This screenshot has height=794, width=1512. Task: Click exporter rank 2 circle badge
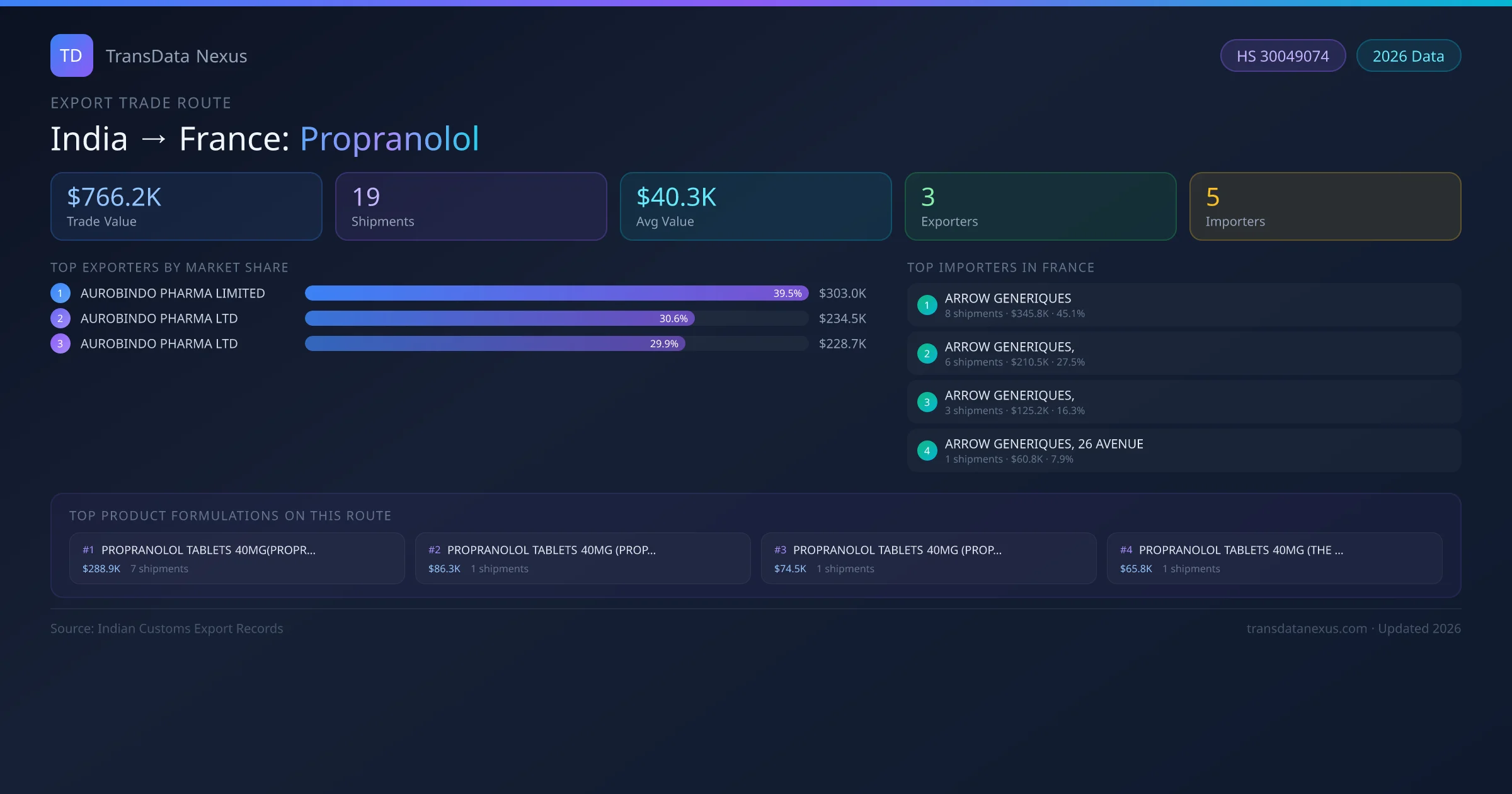(x=60, y=318)
